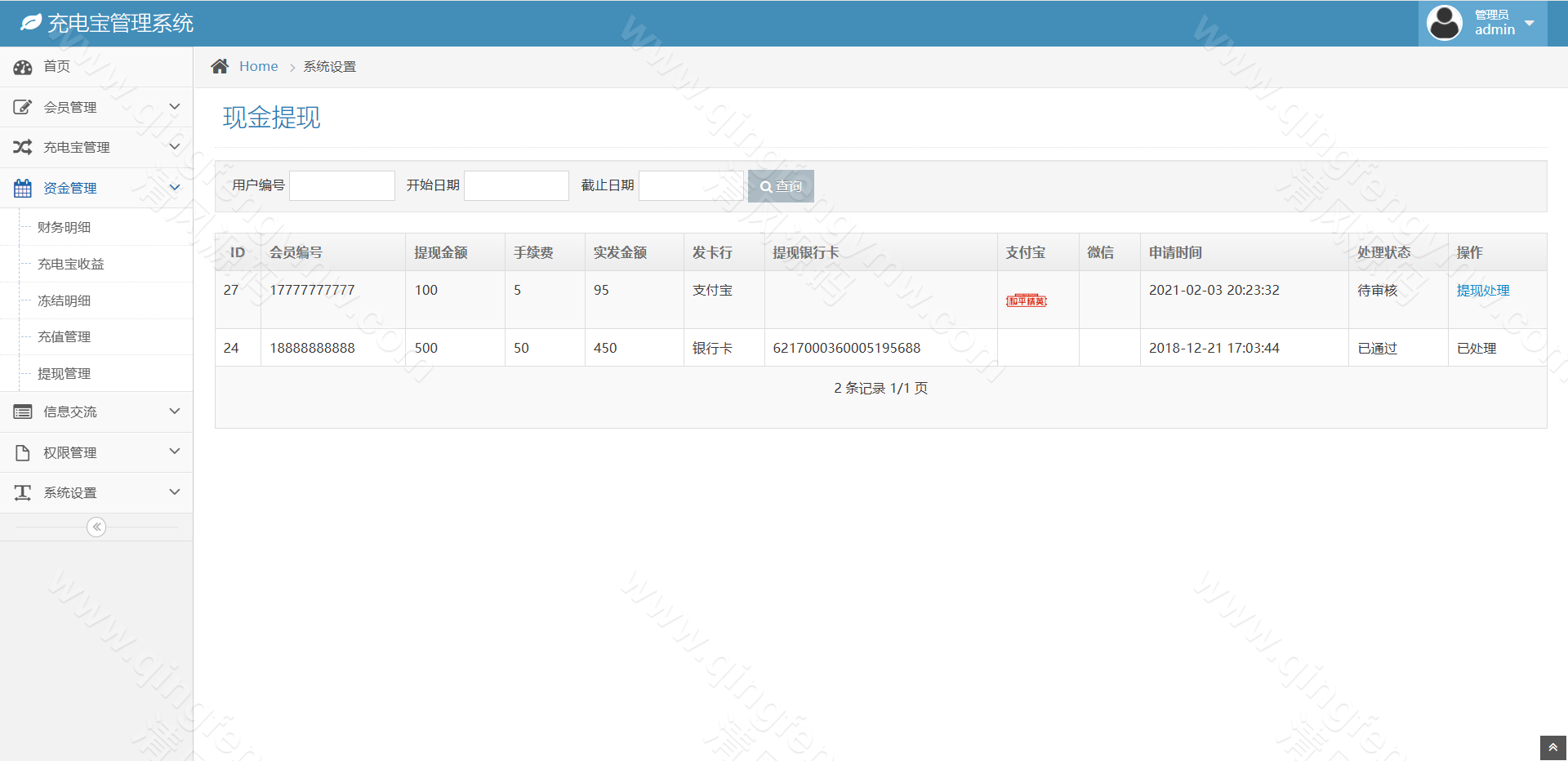Click the leaf logo in top bar
The image size is (1568, 761).
[30, 22]
